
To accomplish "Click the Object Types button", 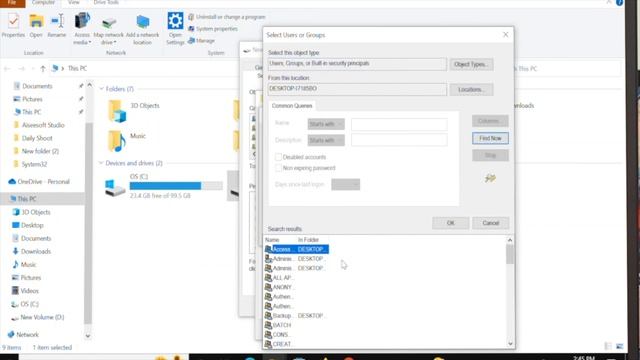I will click(x=471, y=64).
